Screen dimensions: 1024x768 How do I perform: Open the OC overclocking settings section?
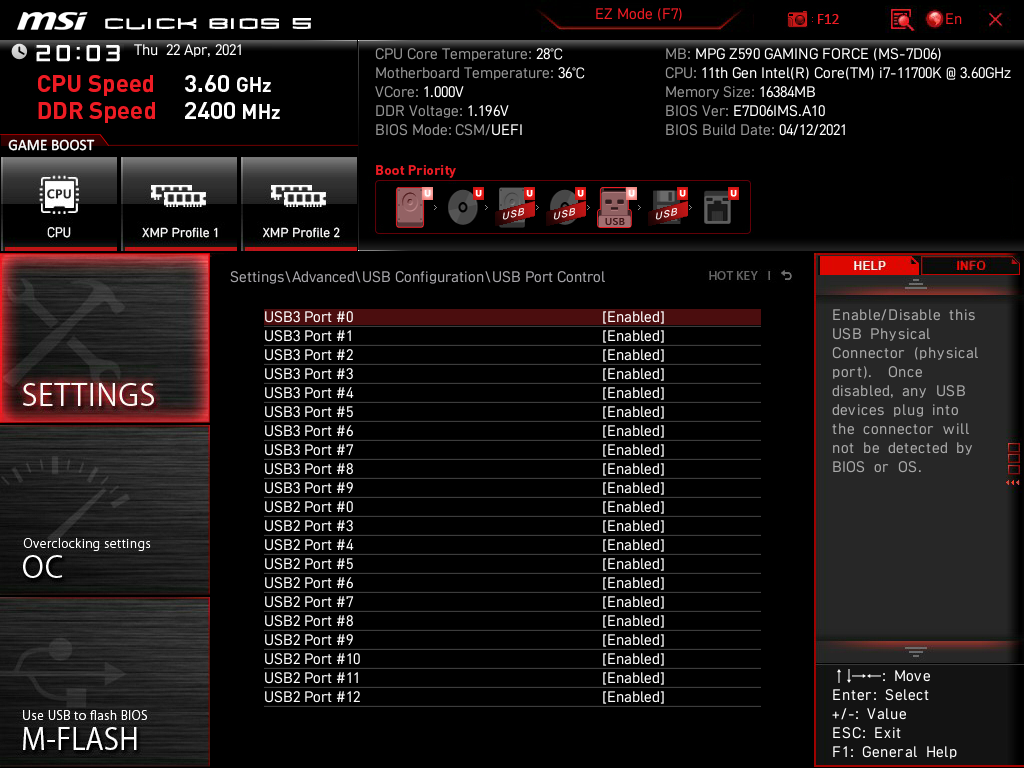click(x=104, y=511)
